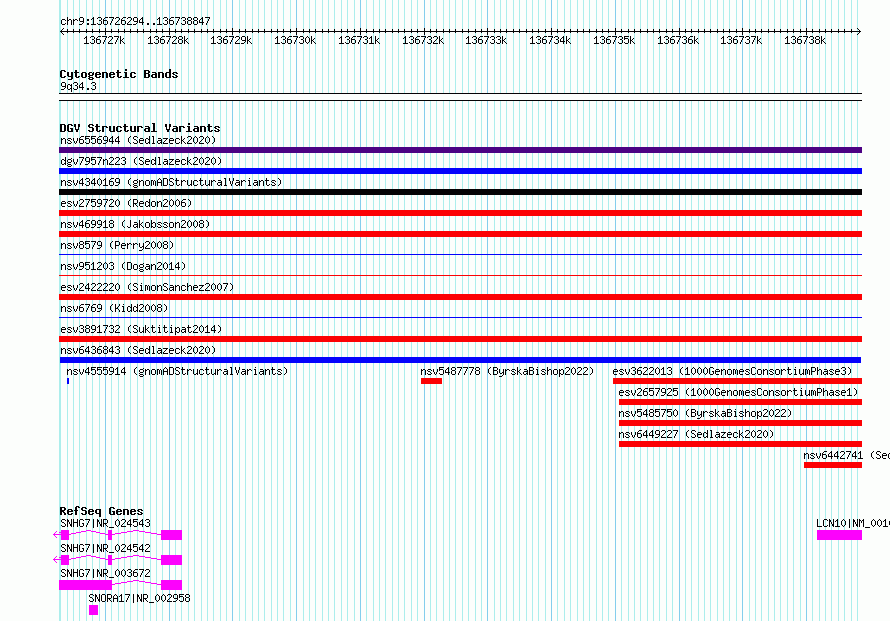
Task: Click the SNHG7 NR_024542 transcript glyph
Action: pyautogui.click(x=117, y=560)
